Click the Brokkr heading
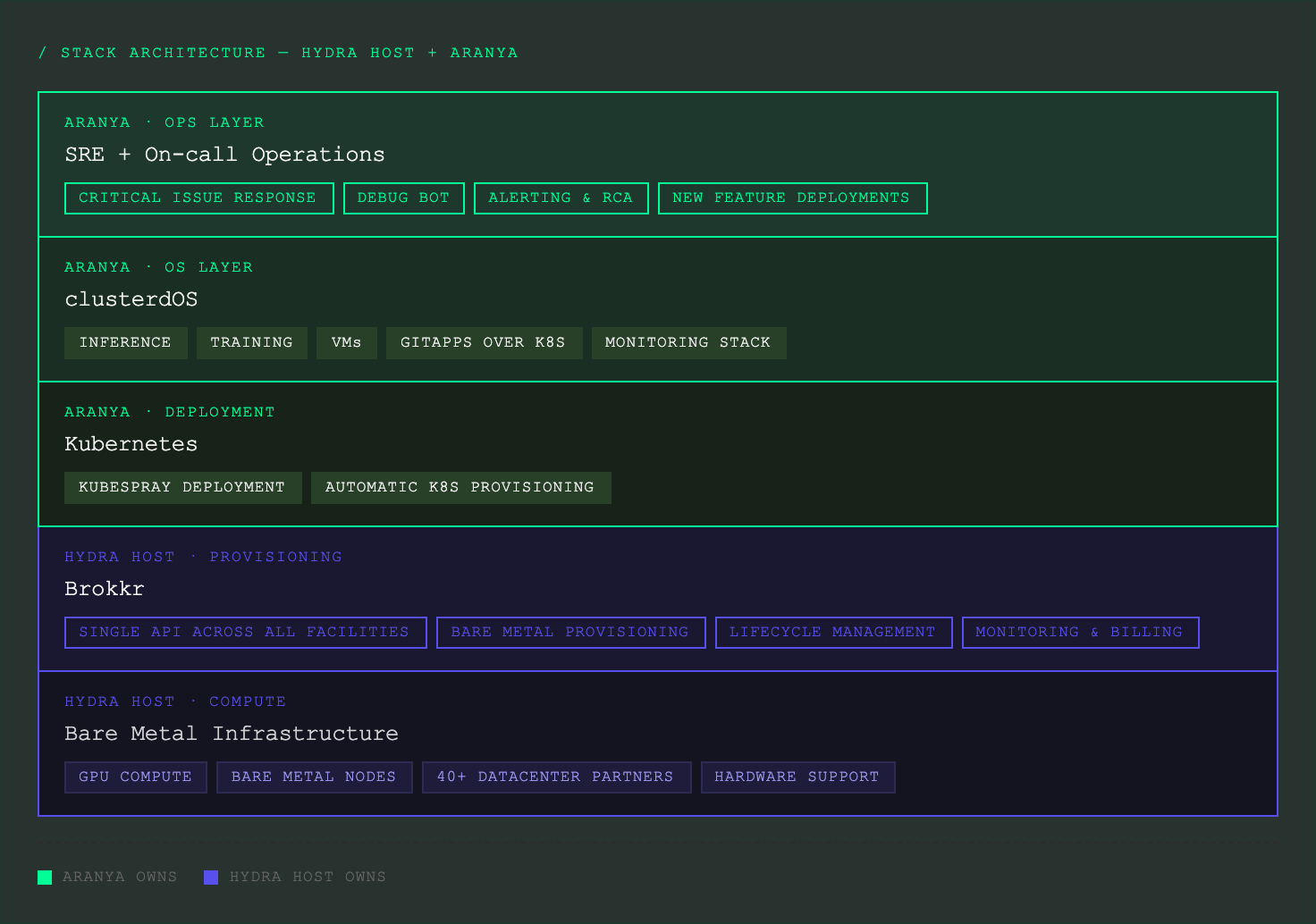 point(105,589)
